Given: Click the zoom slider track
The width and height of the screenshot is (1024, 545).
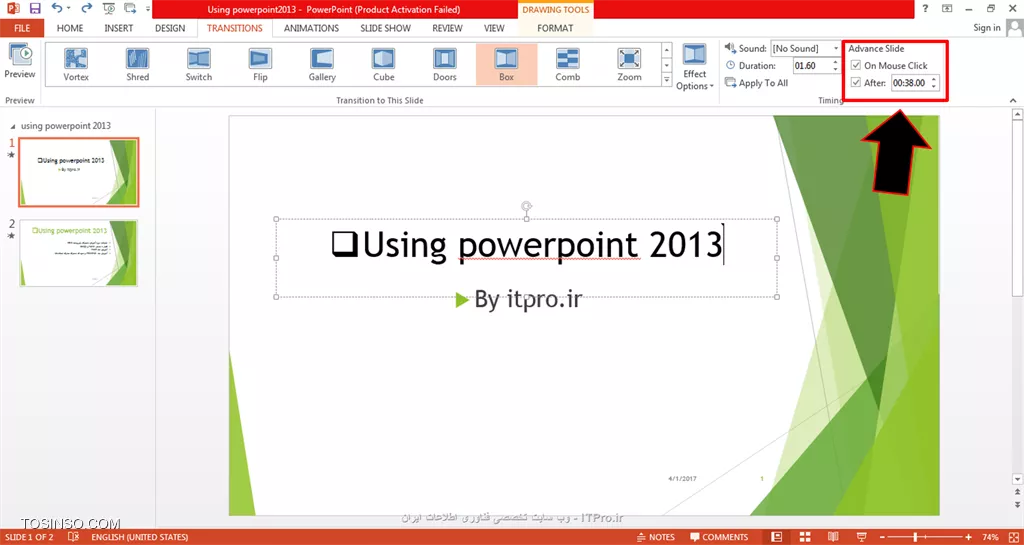Looking at the screenshot, I should [924, 537].
